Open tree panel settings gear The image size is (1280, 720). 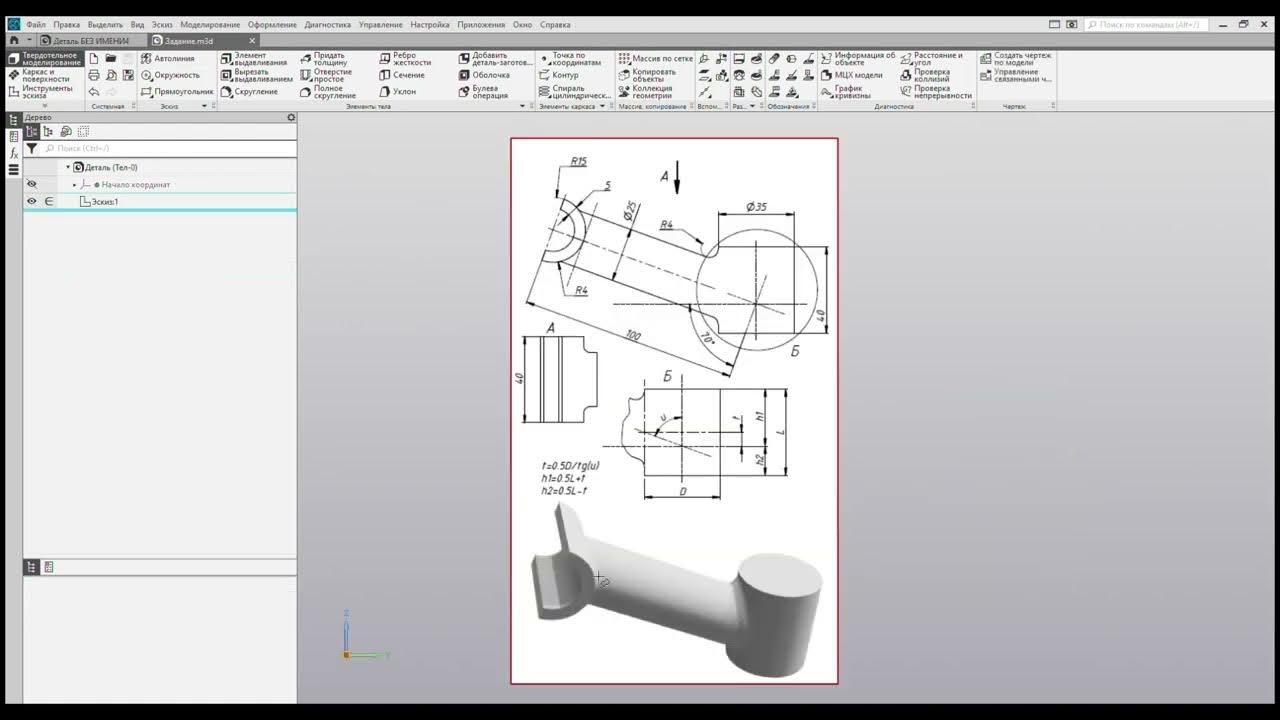pos(291,117)
